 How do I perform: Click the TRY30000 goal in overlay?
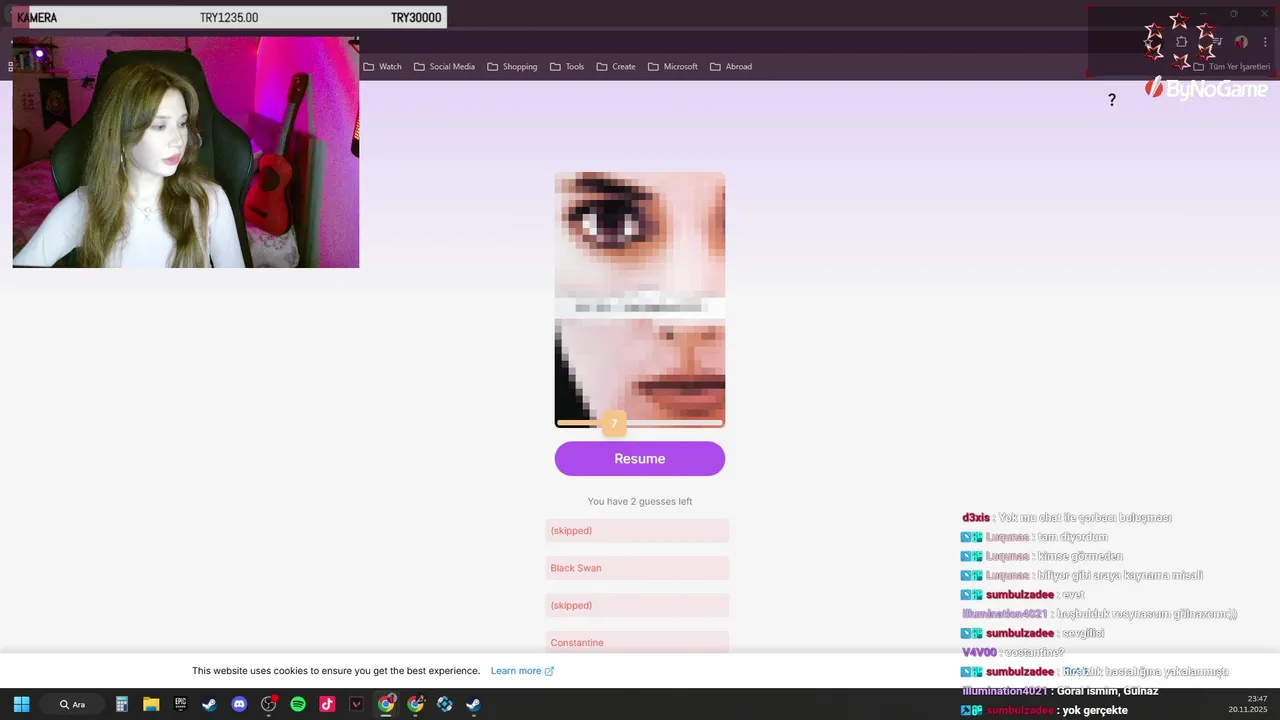coord(416,18)
